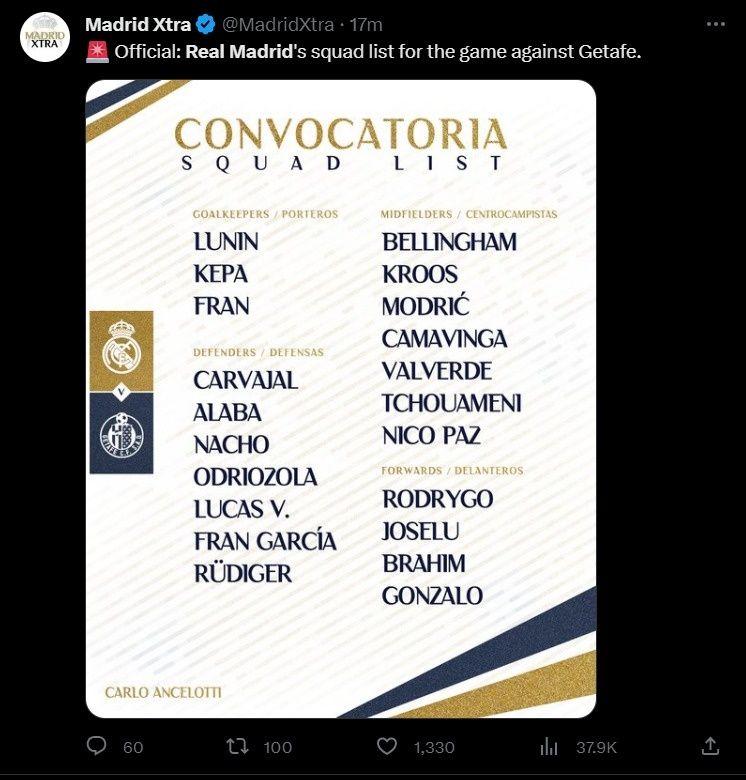Open tweet analytics via the views bar icon
The height and width of the screenshot is (780, 746).
pyautogui.click(x=549, y=746)
